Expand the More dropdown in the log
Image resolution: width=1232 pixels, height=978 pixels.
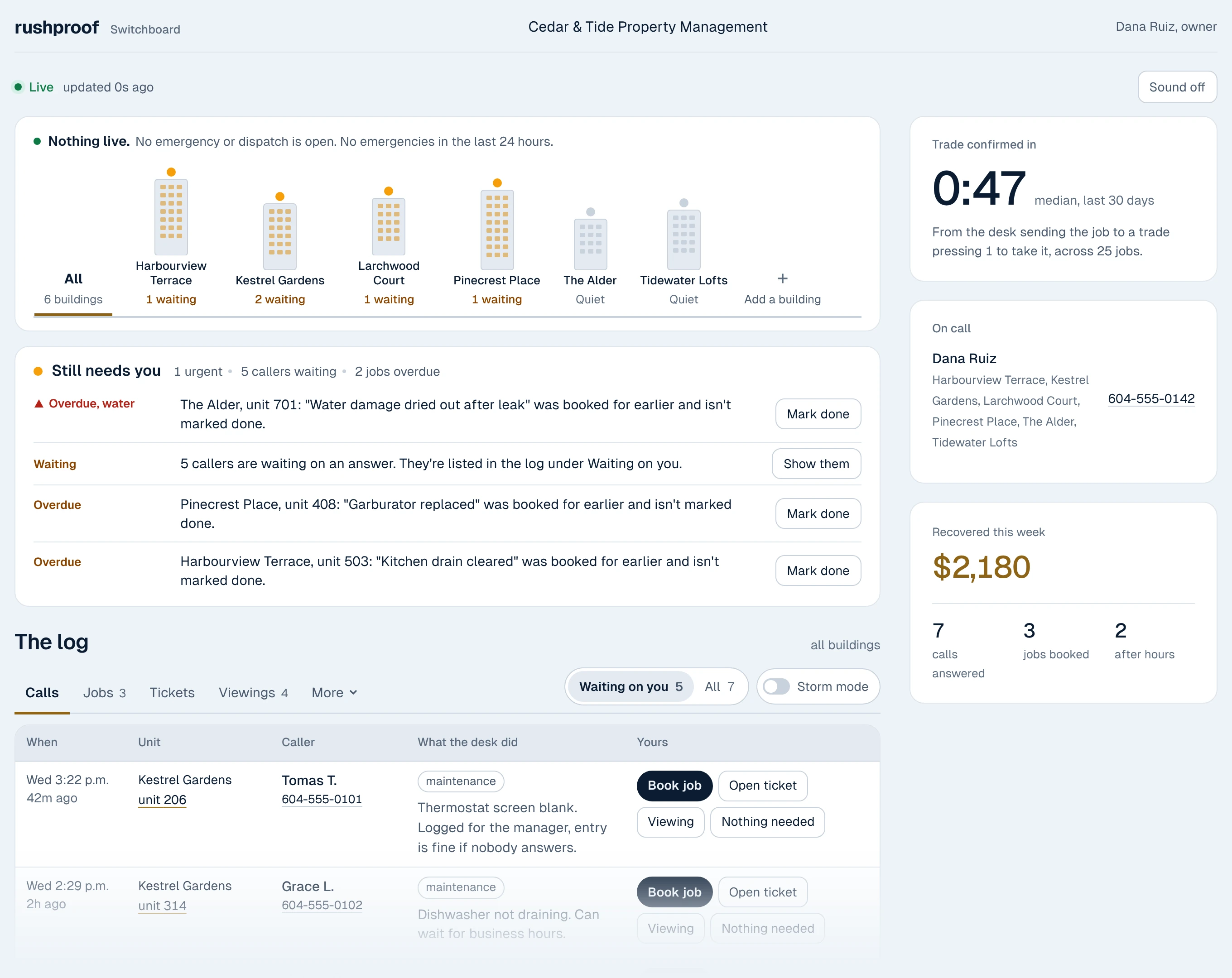[x=334, y=692]
